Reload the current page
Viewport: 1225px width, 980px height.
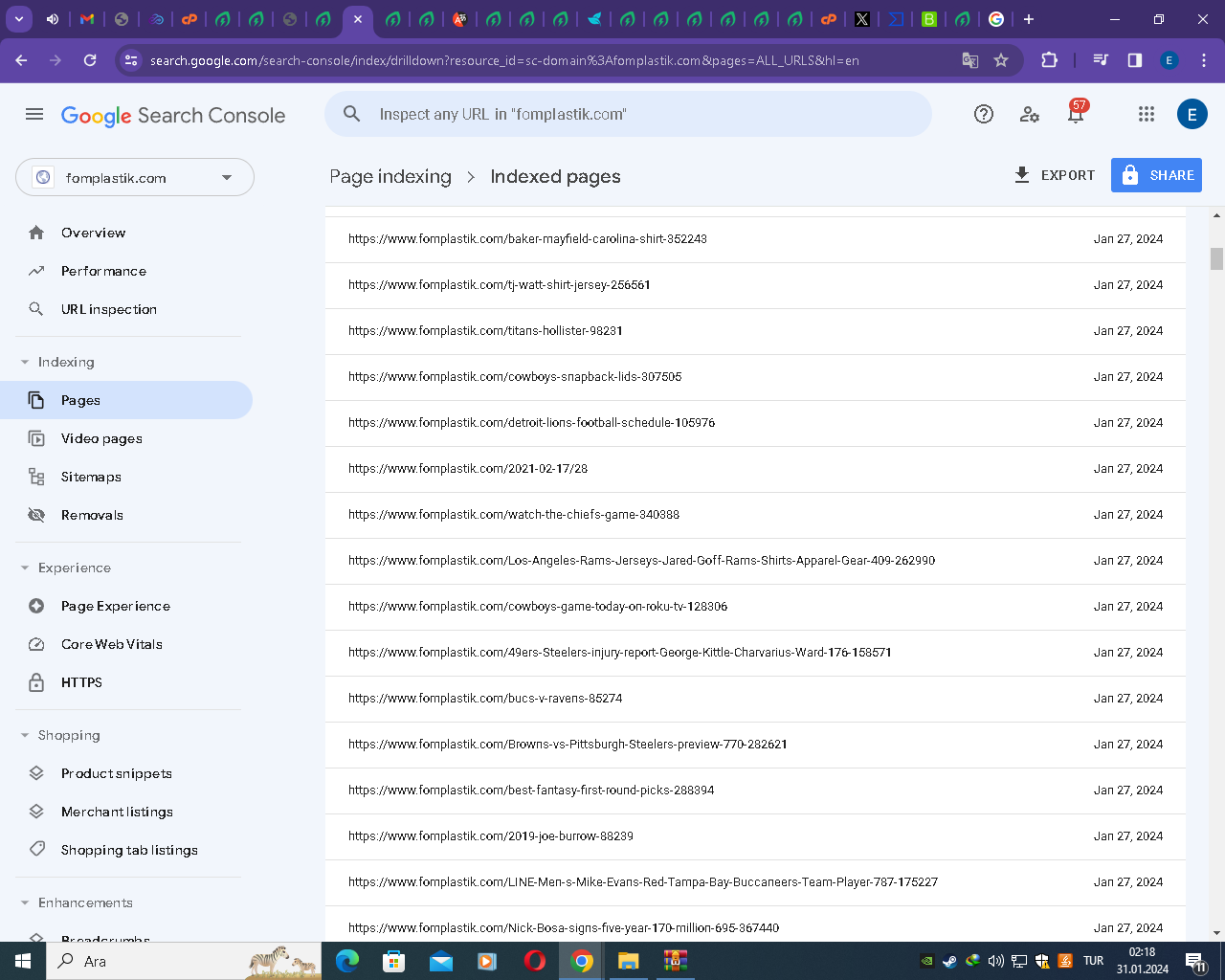[x=90, y=60]
